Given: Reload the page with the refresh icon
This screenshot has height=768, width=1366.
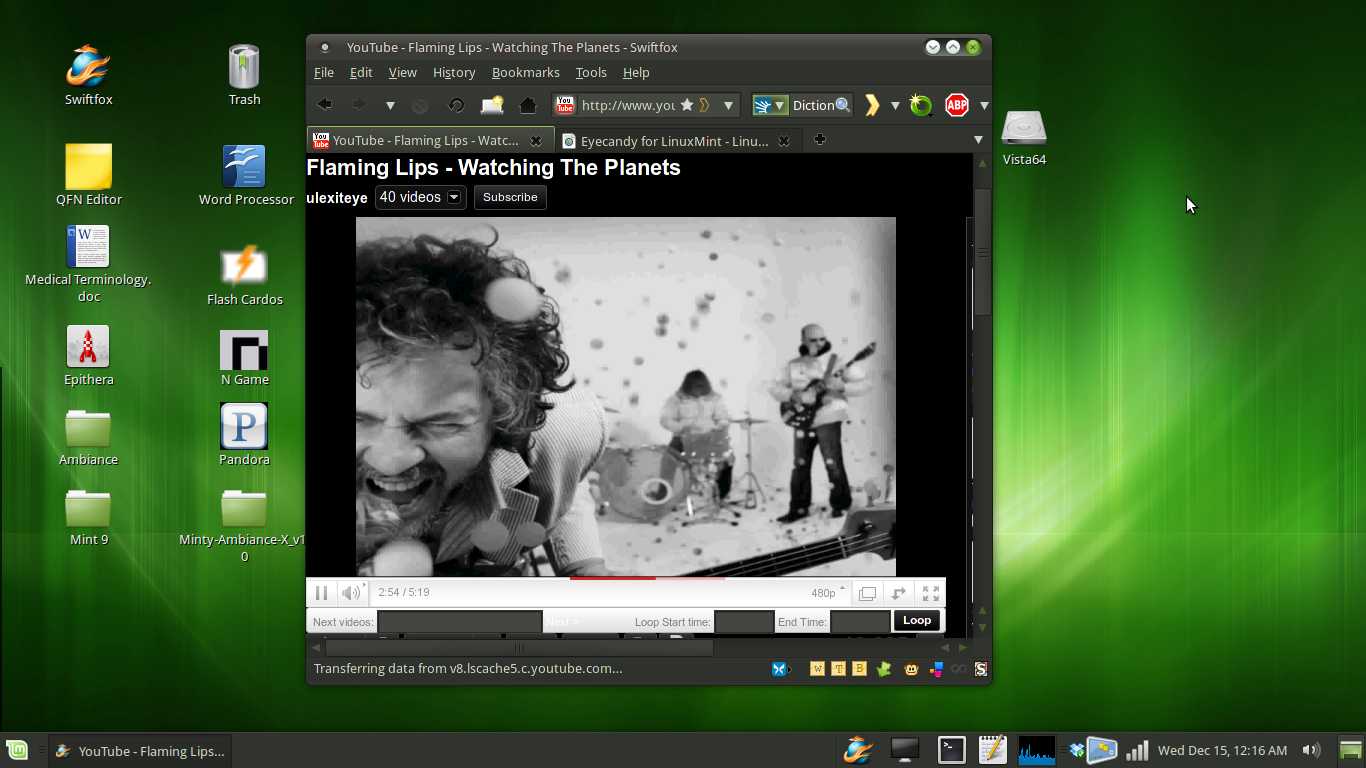Looking at the screenshot, I should [456, 105].
